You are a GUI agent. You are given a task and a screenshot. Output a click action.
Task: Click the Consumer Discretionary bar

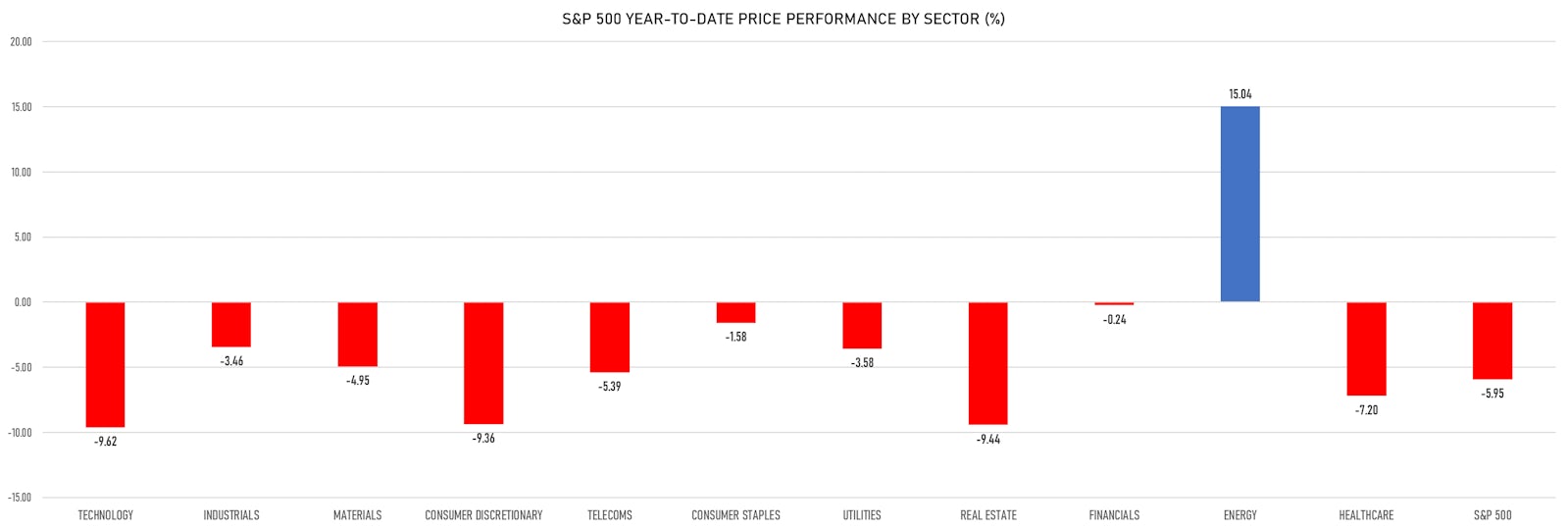pos(483,362)
